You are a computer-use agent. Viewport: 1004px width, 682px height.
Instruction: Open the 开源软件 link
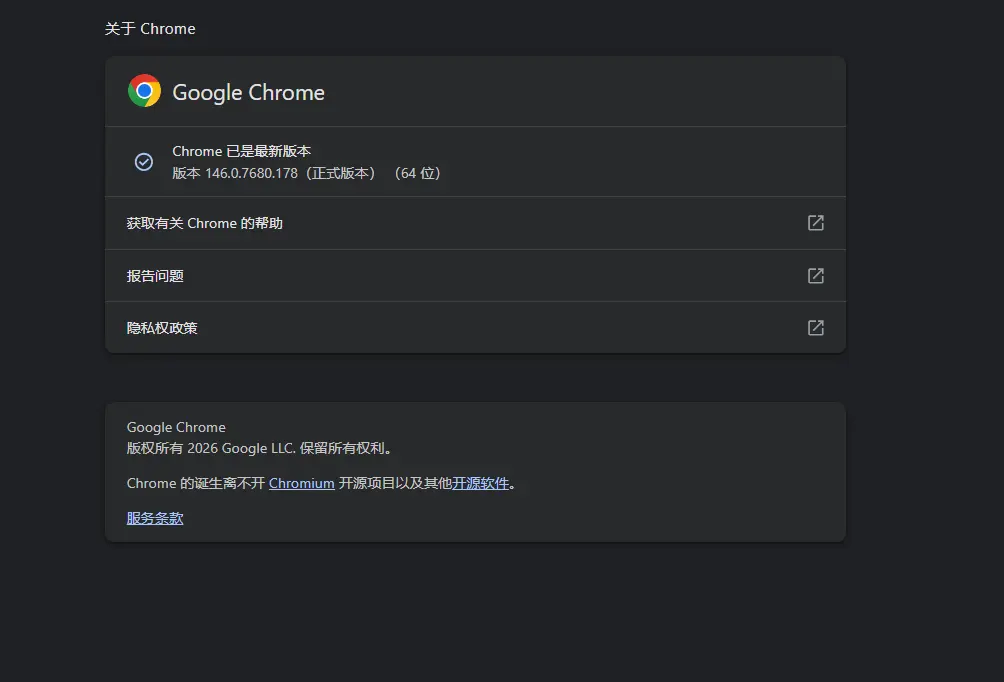coord(479,483)
